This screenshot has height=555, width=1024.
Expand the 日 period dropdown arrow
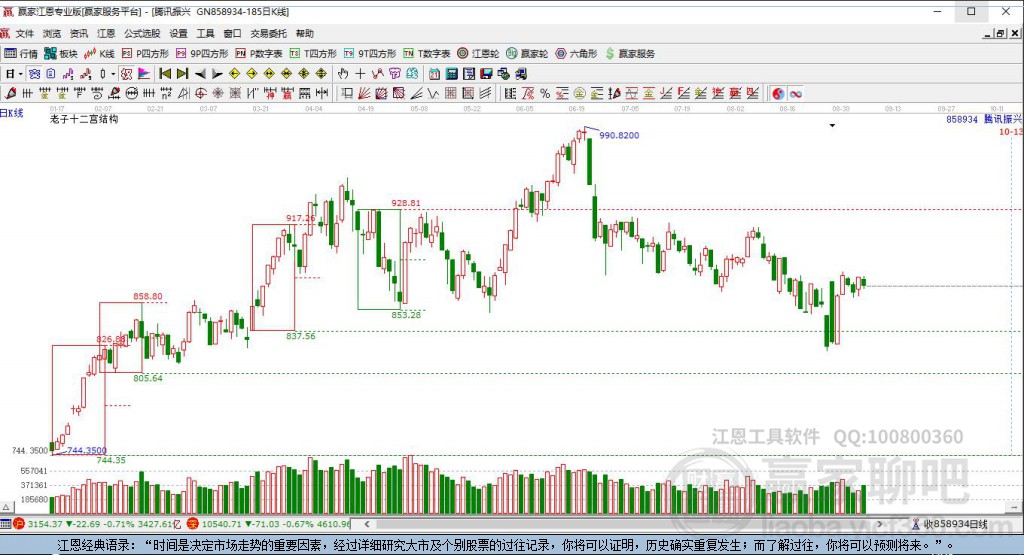pyautogui.click(x=20, y=74)
